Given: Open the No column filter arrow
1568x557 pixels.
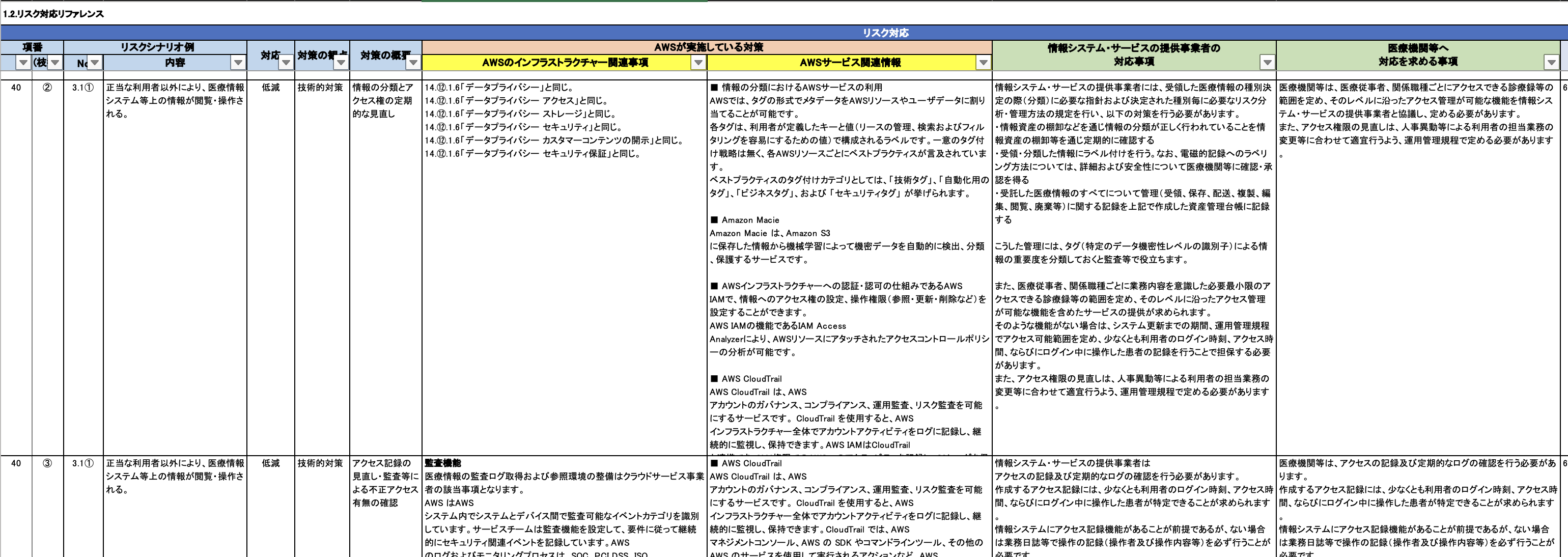Looking at the screenshot, I should tap(95, 63).
